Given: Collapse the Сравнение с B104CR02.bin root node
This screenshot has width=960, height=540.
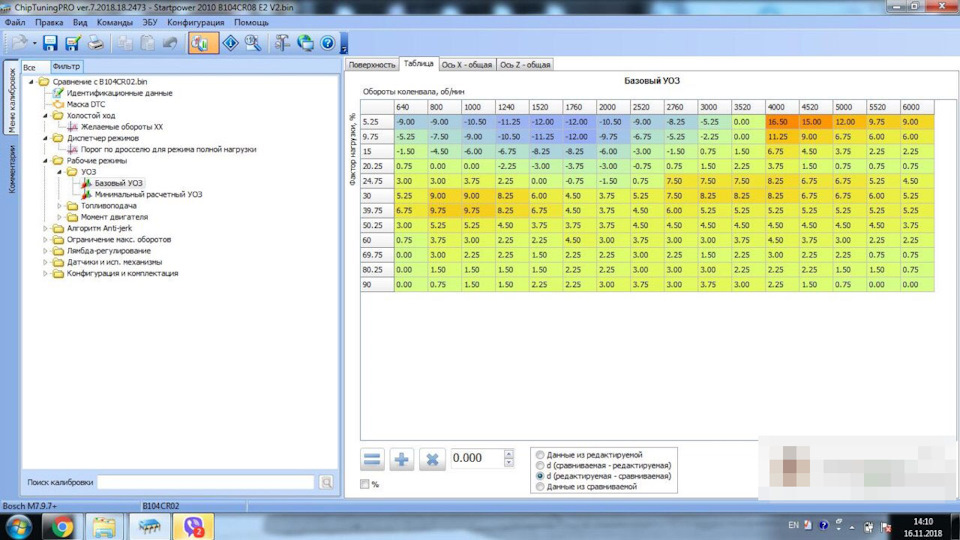Looking at the screenshot, I should click(x=31, y=81).
